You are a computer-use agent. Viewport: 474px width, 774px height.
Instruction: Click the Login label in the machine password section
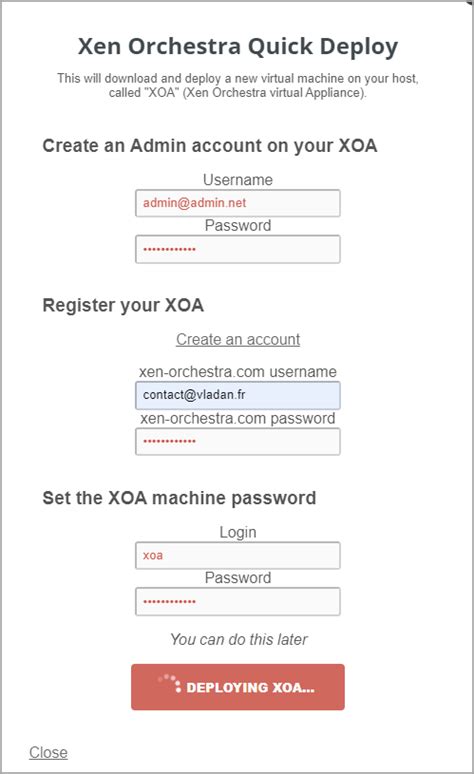tap(238, 532)
